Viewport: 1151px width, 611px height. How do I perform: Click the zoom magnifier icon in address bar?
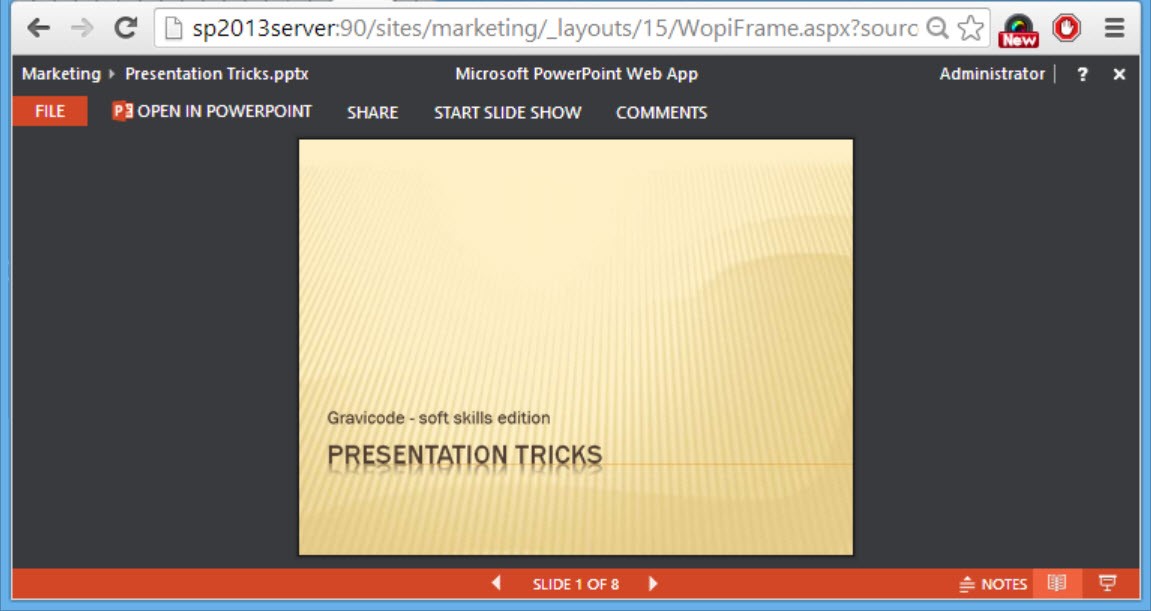tap(937, 28)
